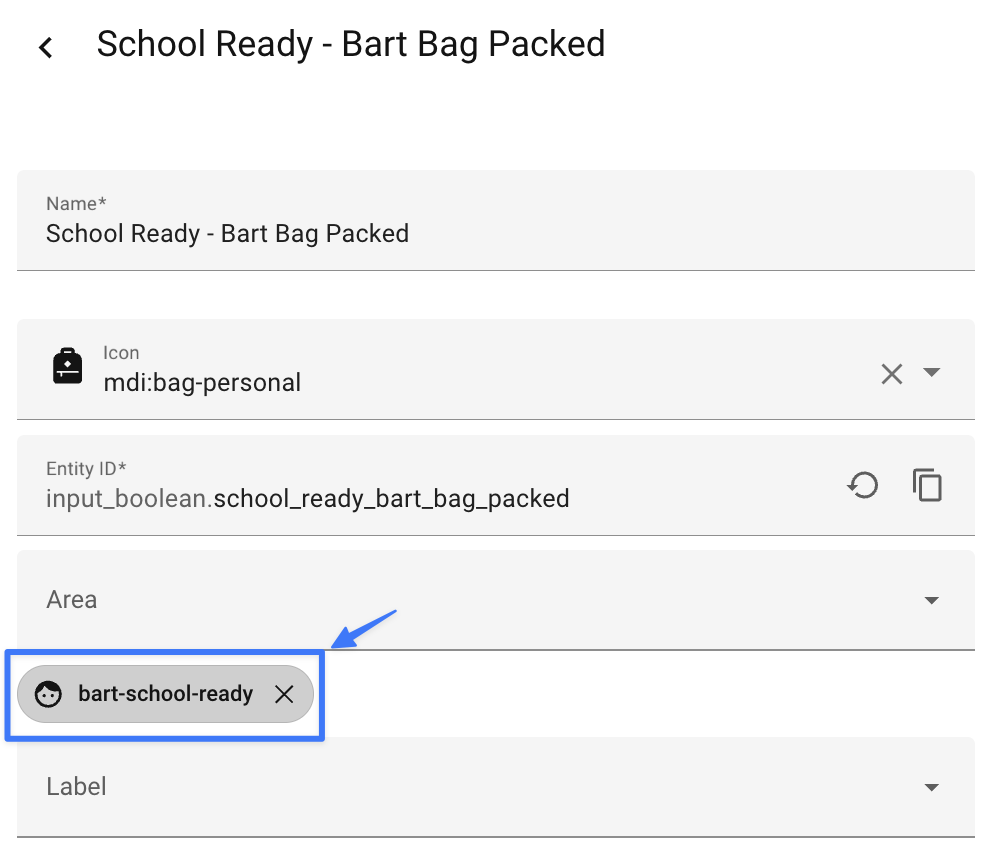Expand the Label dropdown arrow
This screenshot has width=998, height=856.
pyautogui.click(x=931, y=787)
